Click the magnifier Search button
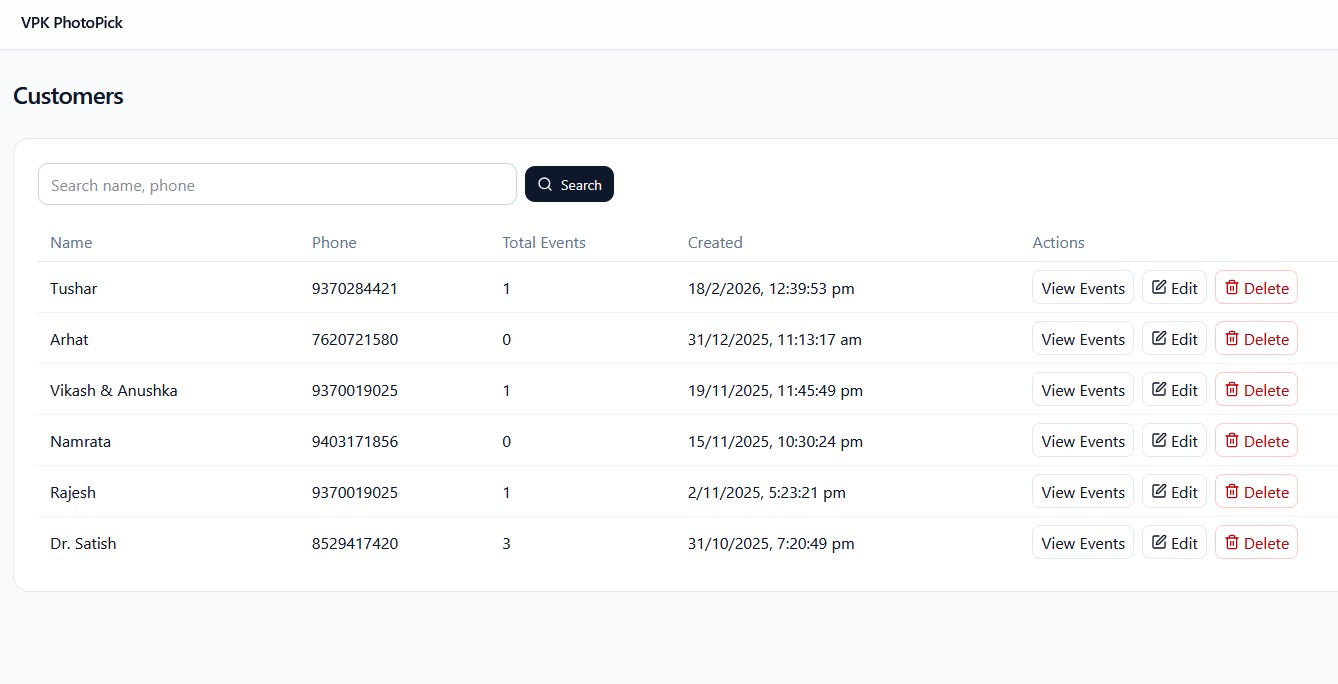This screenshot has width=1338, height=684. (x=569, y=185)
